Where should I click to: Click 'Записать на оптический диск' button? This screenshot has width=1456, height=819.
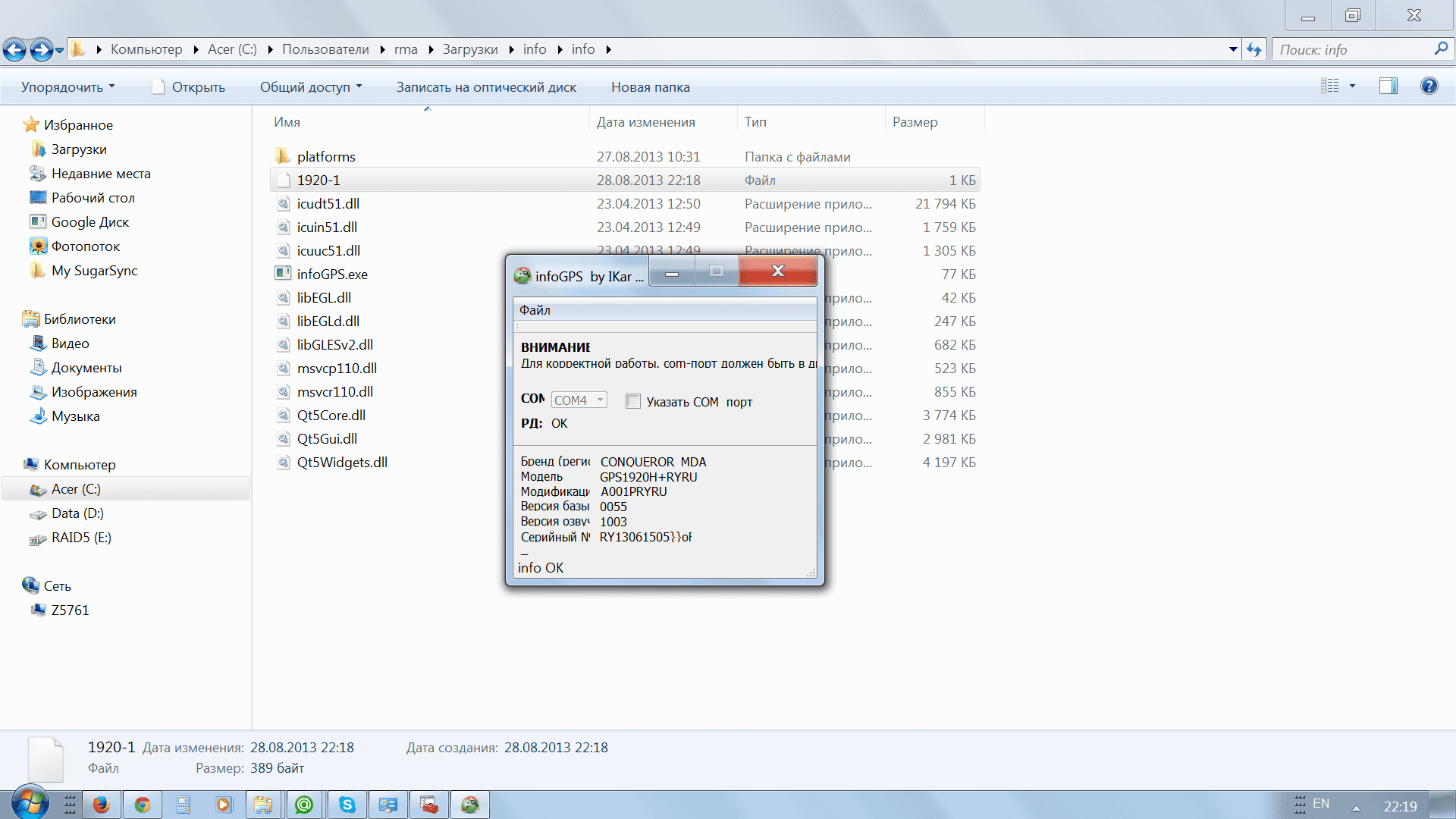point(486,87)
